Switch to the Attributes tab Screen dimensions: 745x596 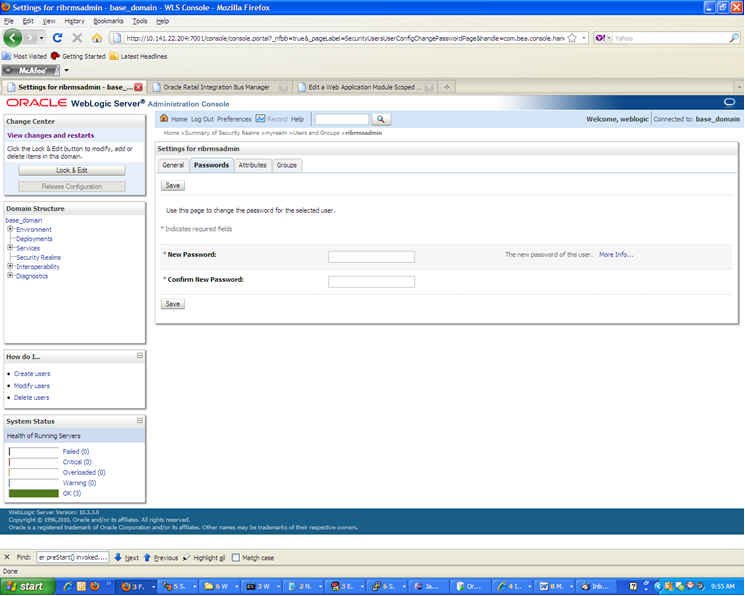pyautogui.click(x=252, y=165)
